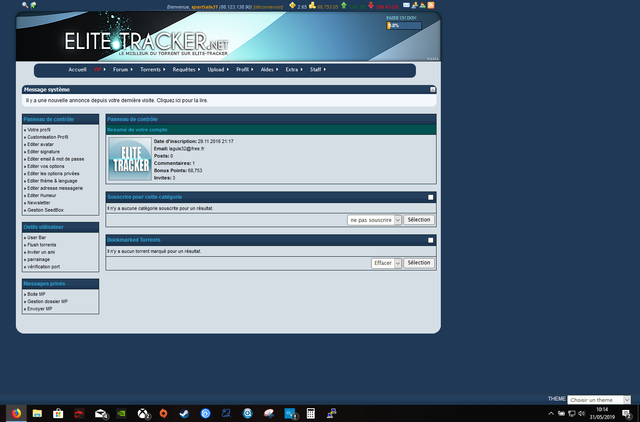Open Origin from the taskbar
Viewport: 640px width, 422px height.
pos(164,413)
